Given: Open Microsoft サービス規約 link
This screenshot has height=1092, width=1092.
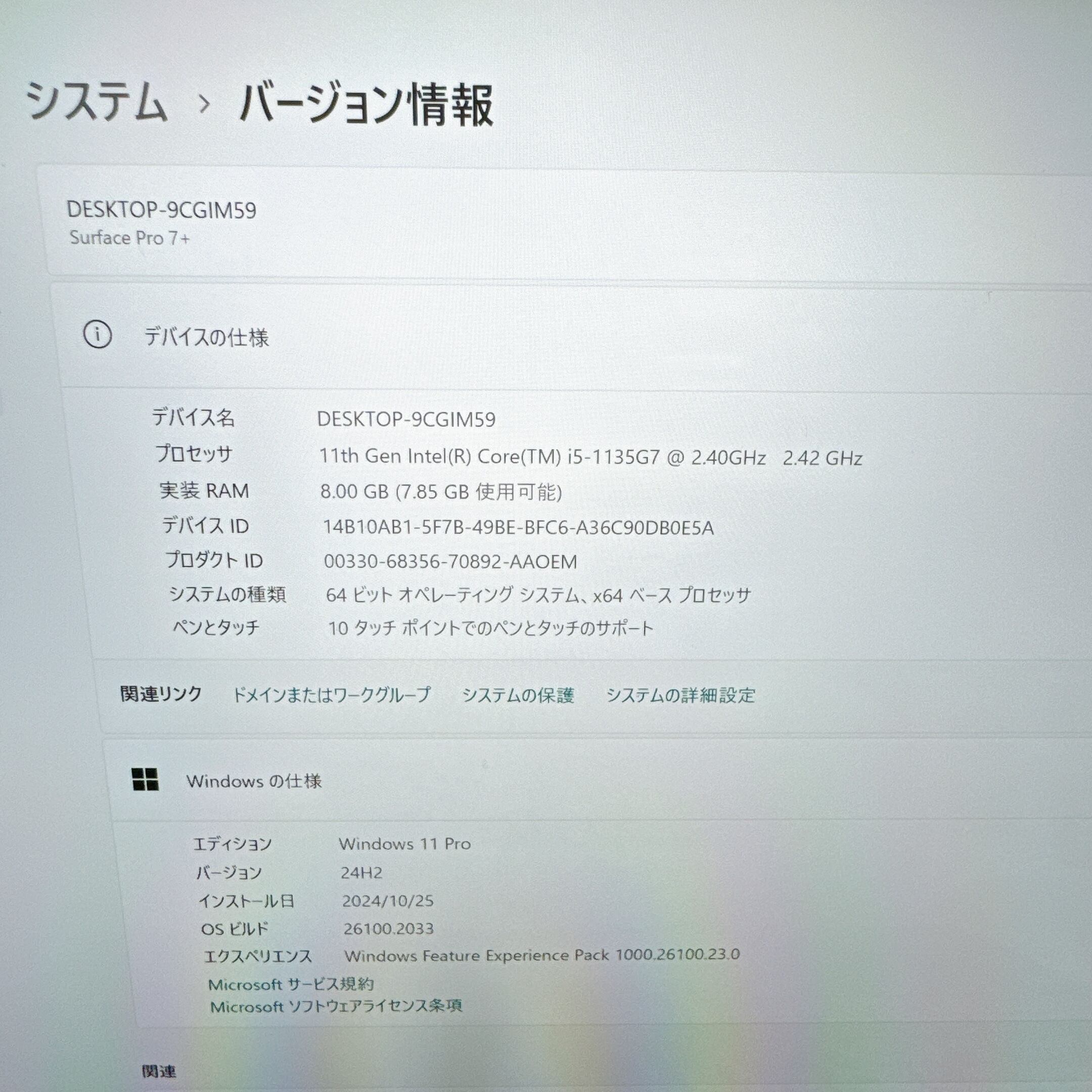Looking at the screenshot, I should pyautogui.click(x=291, y=985).
